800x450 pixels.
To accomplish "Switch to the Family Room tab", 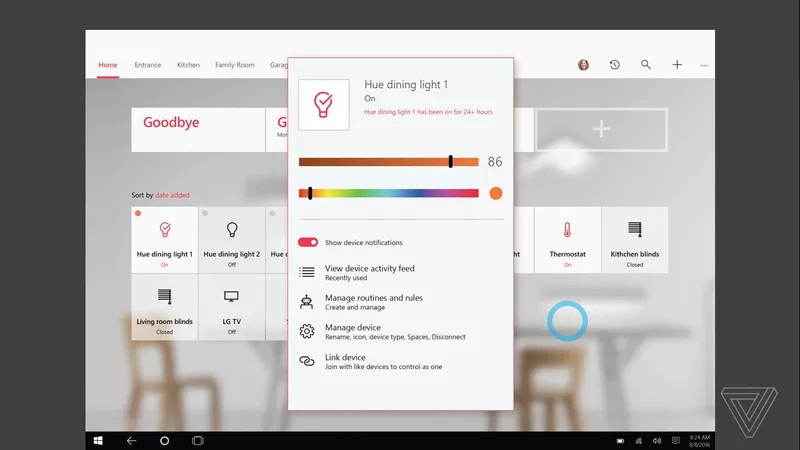I will coord(235,65).
